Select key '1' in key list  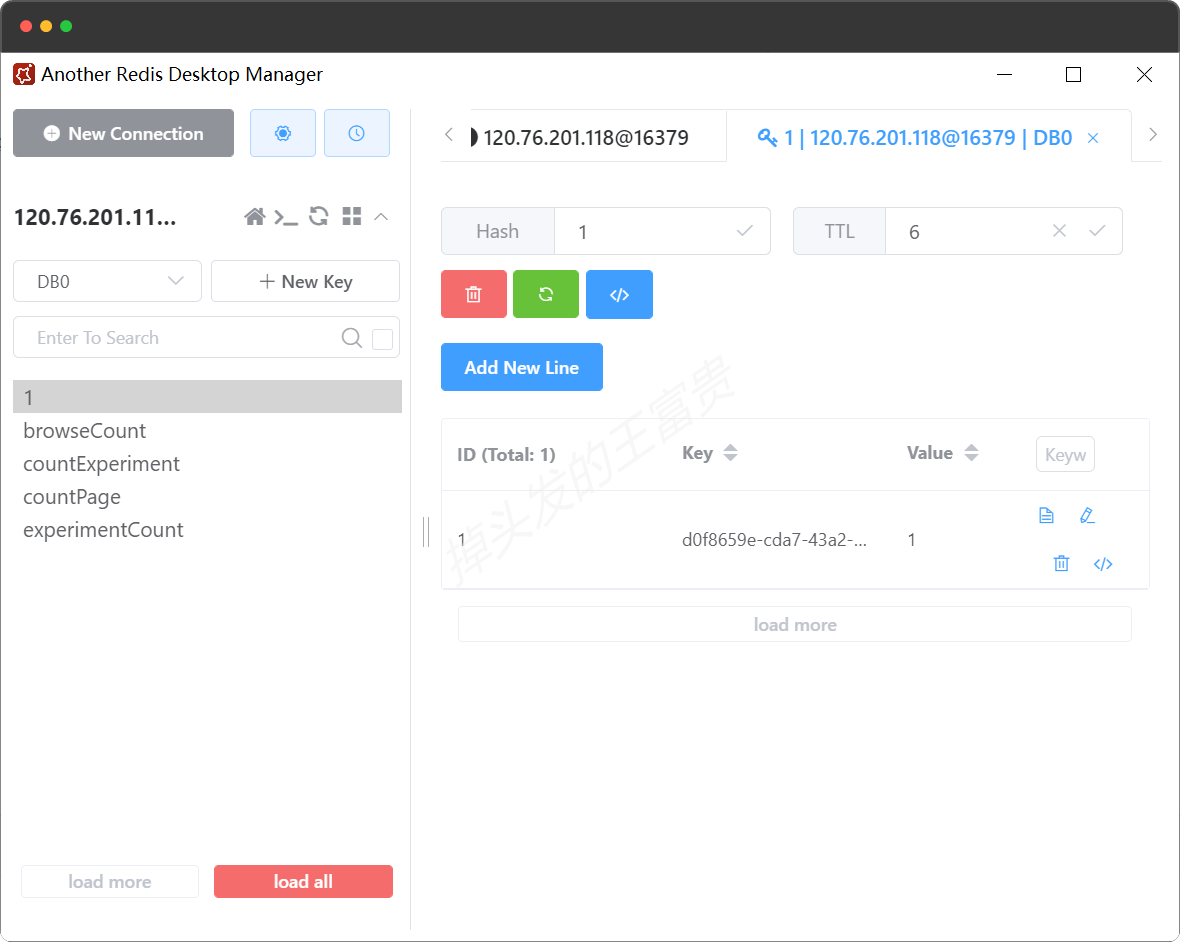tap(207, 397)
